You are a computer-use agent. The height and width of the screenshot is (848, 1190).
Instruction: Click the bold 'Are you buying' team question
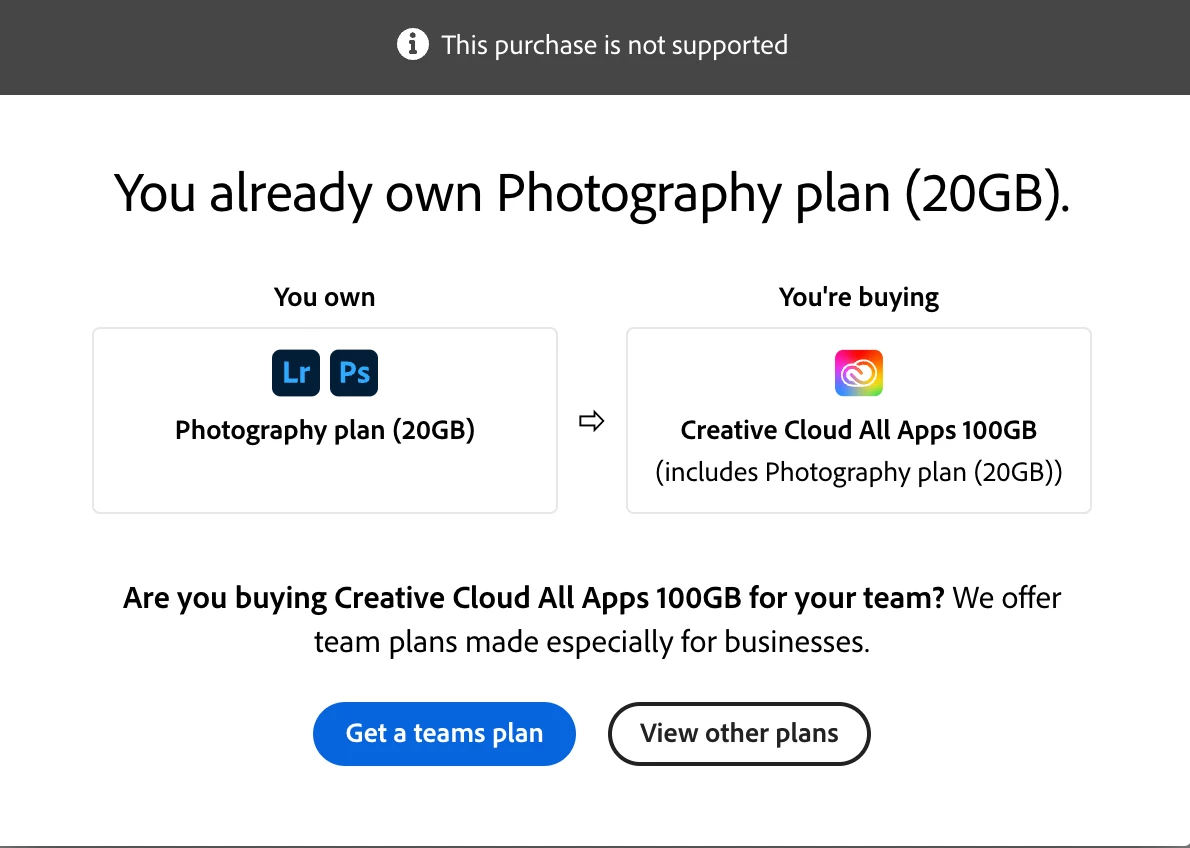tap(533, 598)
